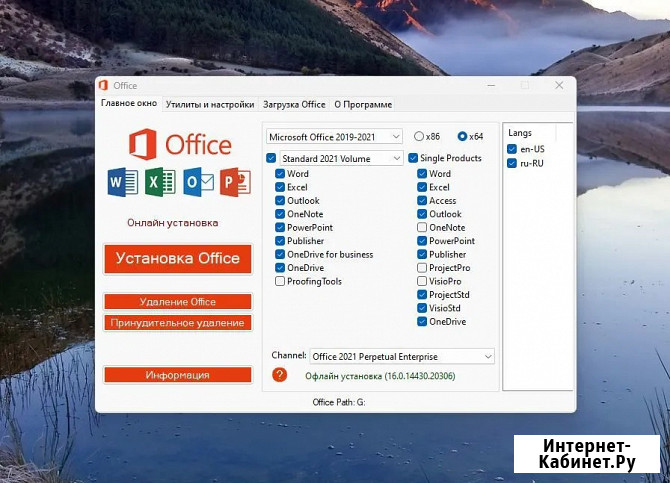Click the large Office logo
Viewport: 670px width, 483px height.
(x=180, y=144)
